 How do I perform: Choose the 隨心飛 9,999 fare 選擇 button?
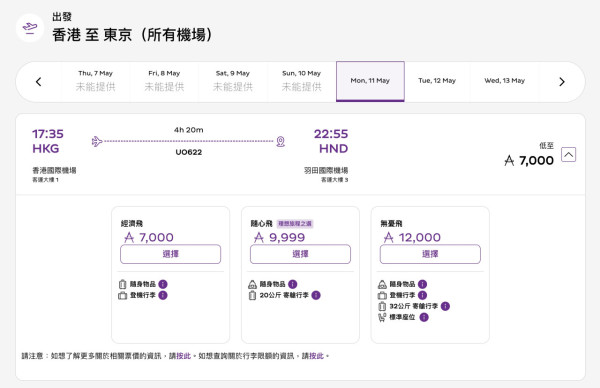pyautogui.click(x=300, y=254)
